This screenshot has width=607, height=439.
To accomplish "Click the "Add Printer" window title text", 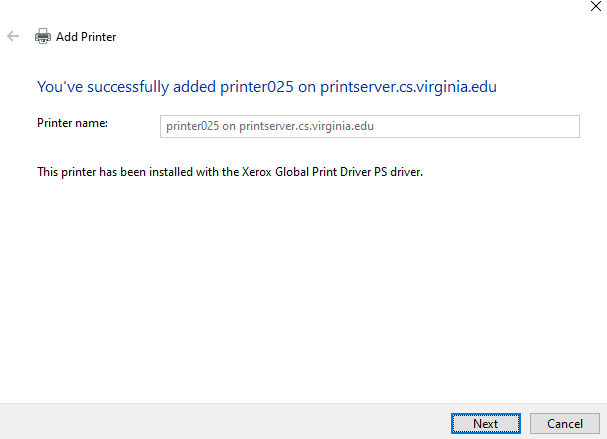I will 86,37.
